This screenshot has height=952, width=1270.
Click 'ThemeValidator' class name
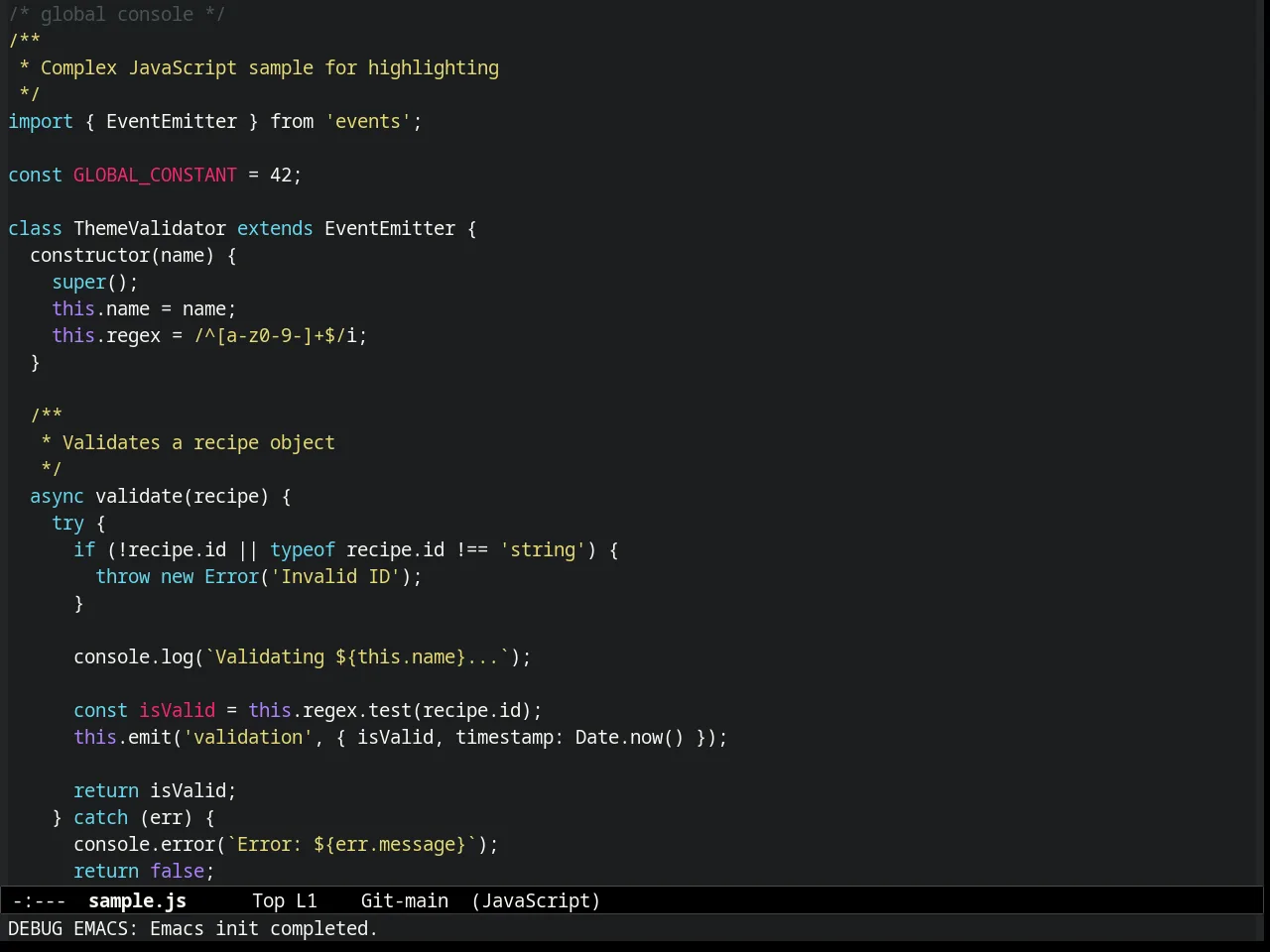coord(150,228)
